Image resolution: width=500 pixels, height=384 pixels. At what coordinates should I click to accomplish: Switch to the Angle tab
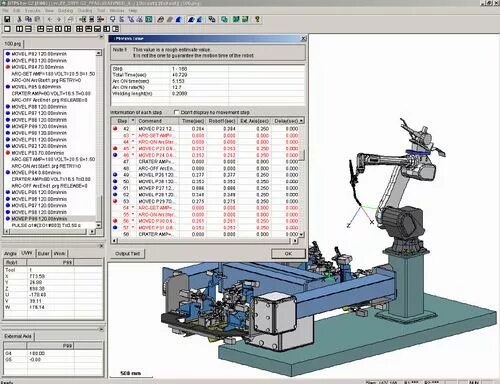pyautogui.click(x=10, y=254)
